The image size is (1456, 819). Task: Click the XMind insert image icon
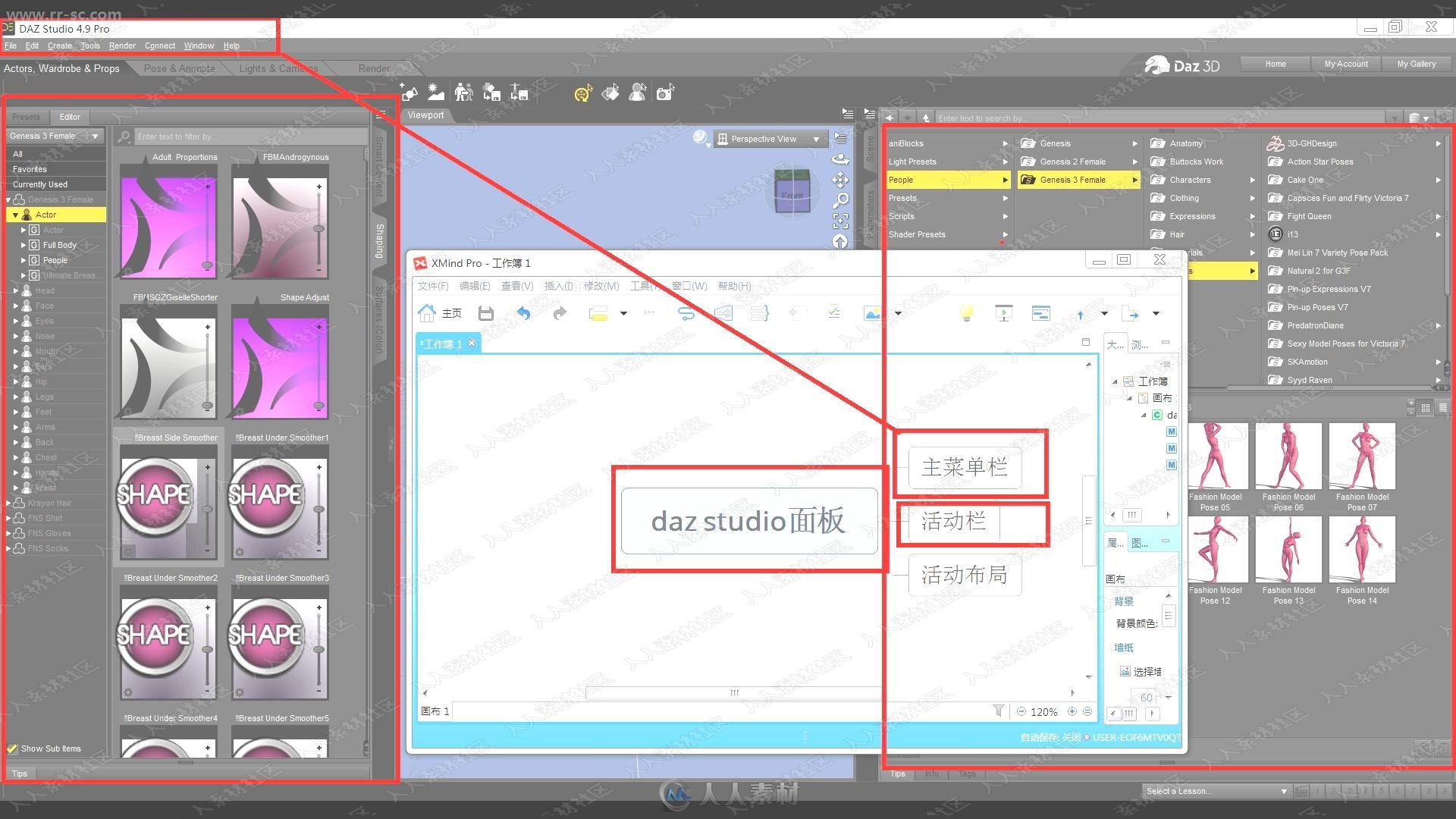pos(873,313)
